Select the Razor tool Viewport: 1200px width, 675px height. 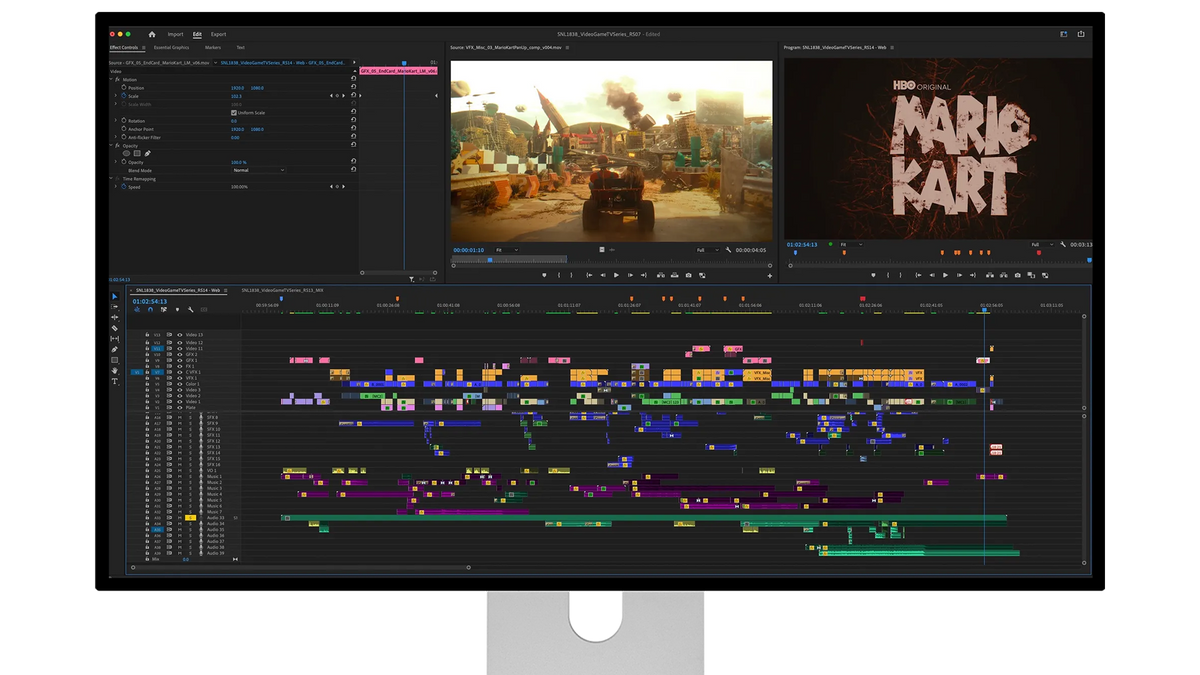tap(114, 328)
